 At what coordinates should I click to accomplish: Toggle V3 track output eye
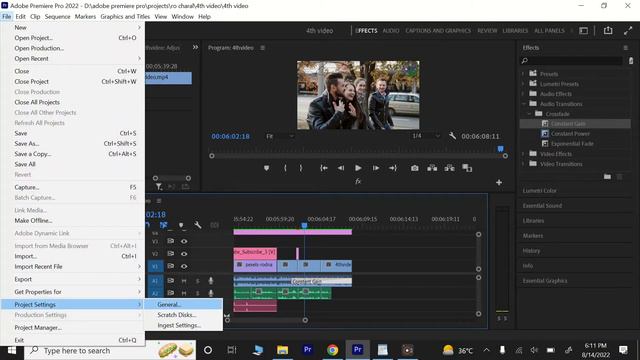pyautogui.click(x=184, y=241)
